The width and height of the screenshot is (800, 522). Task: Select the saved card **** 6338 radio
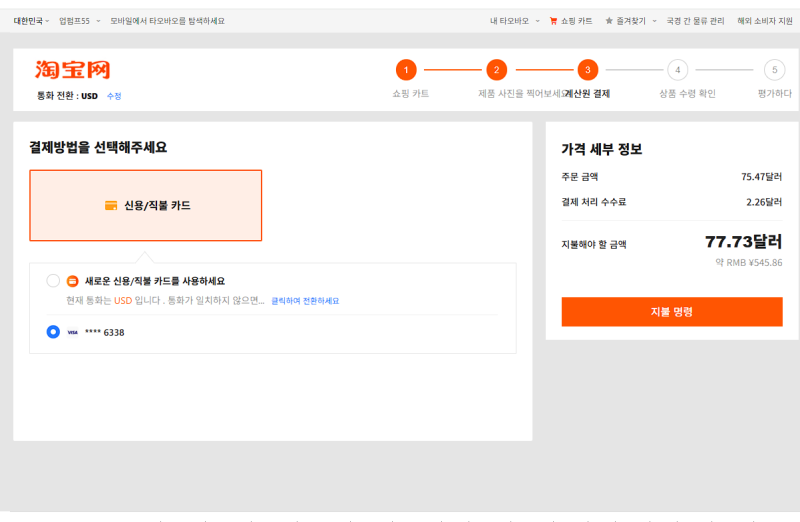pos(53,332)
